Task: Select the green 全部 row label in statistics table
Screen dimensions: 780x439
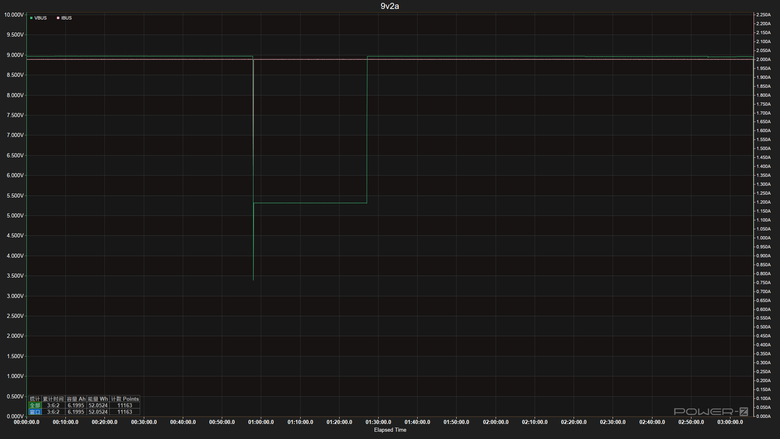Action: pyautogui.click(x=34, y=405)
